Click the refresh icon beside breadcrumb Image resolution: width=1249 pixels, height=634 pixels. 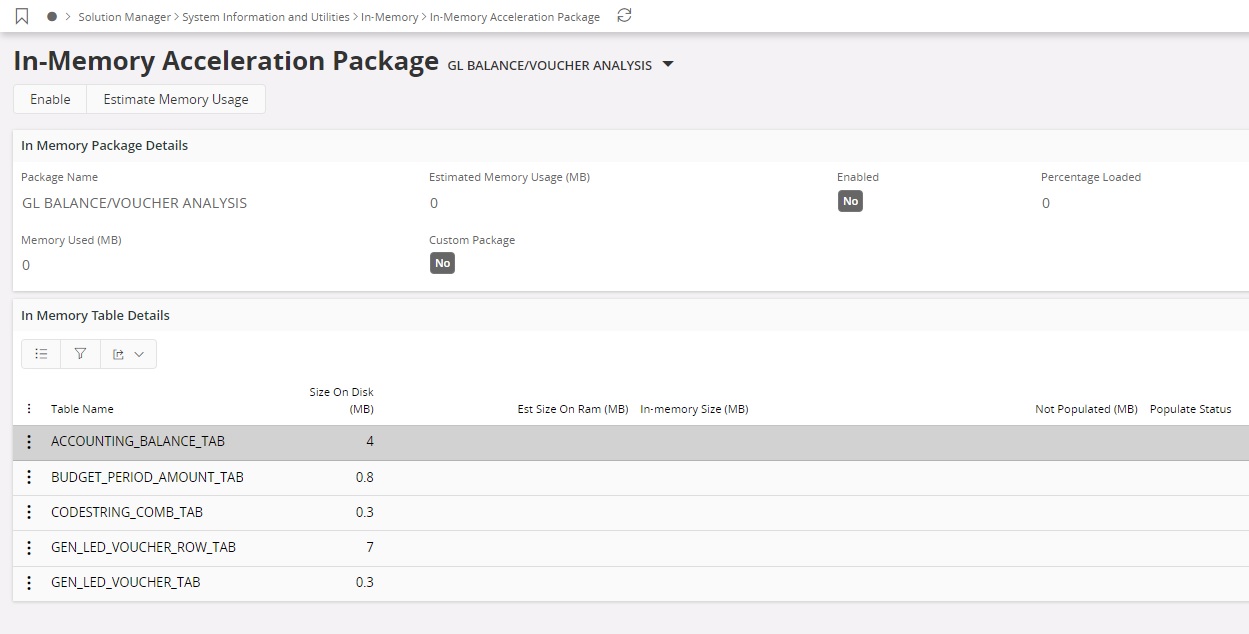624,16
